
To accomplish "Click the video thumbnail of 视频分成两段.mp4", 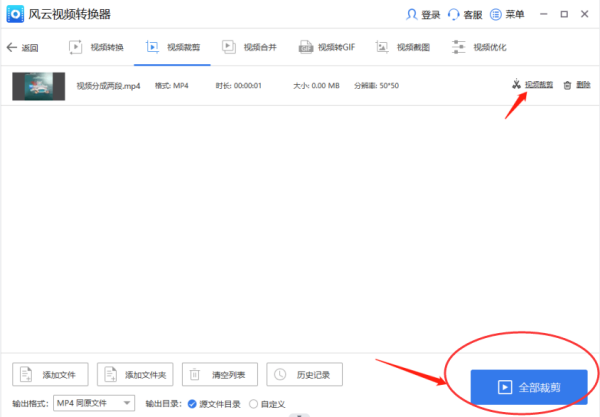I will coord(39,86).
